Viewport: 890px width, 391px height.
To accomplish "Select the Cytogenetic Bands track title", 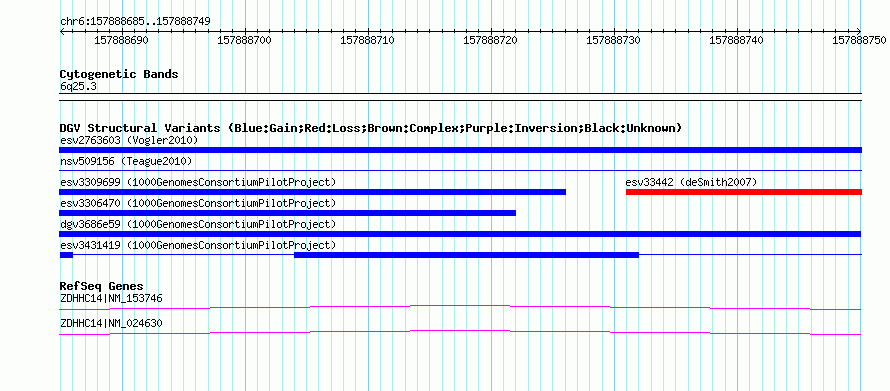I will tap(119, 74).
